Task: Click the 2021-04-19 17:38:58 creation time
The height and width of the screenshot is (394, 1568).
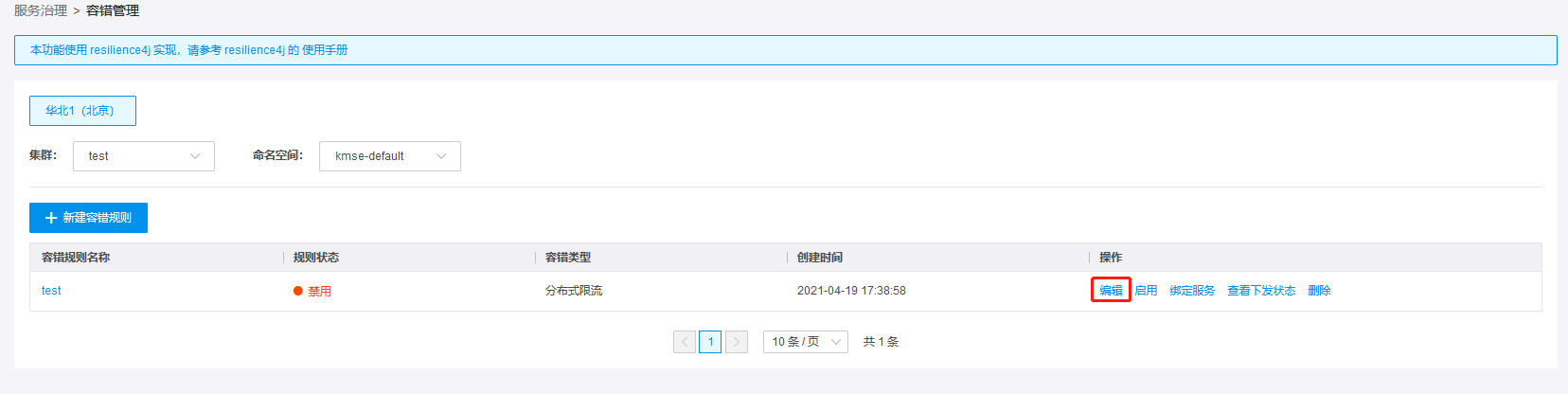Action: pyautogui.click(x=851, y=291)
